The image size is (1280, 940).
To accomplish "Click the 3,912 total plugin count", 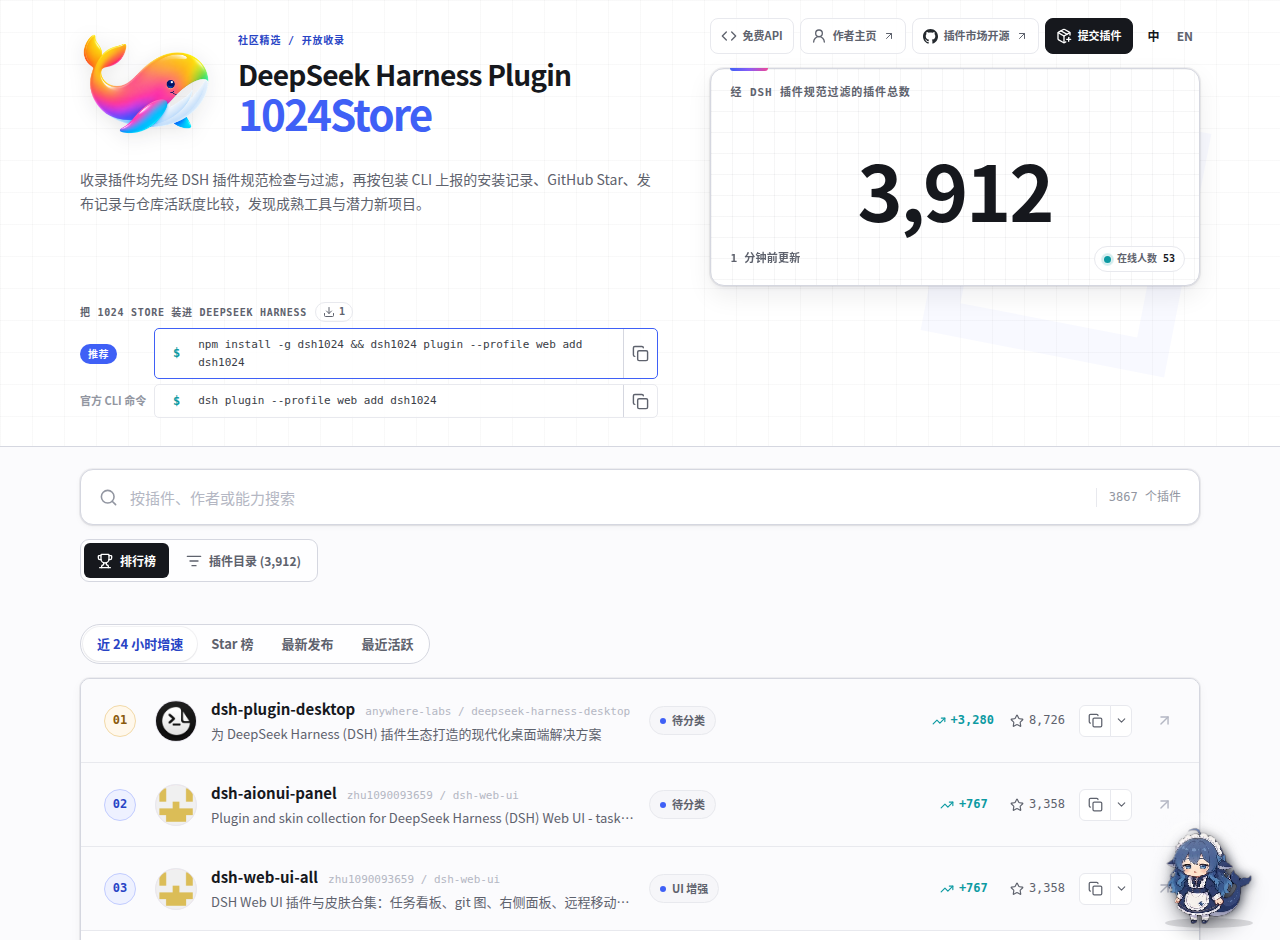I will [955, 193].
